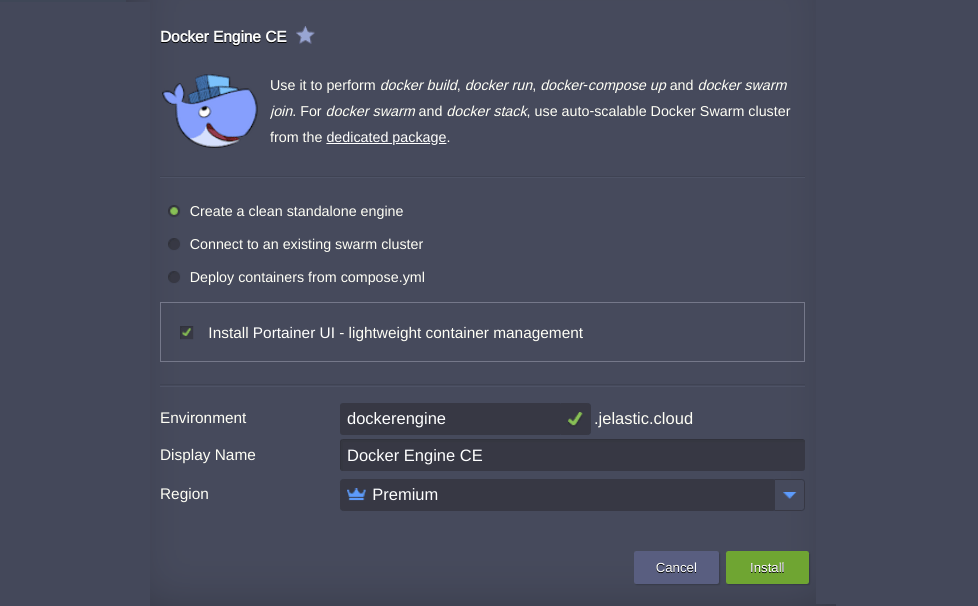Click the crown icon in the Region field
Screen dimensions: 978x606
pyautogui.click(x=356, y=494)
